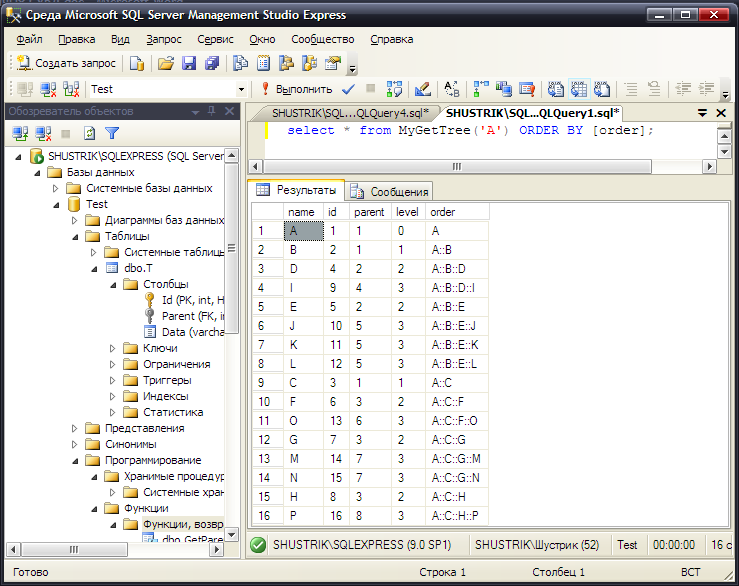Click in the SQL query editor text
The height and width of the screenshot is (586, 739).
point(470,131)
